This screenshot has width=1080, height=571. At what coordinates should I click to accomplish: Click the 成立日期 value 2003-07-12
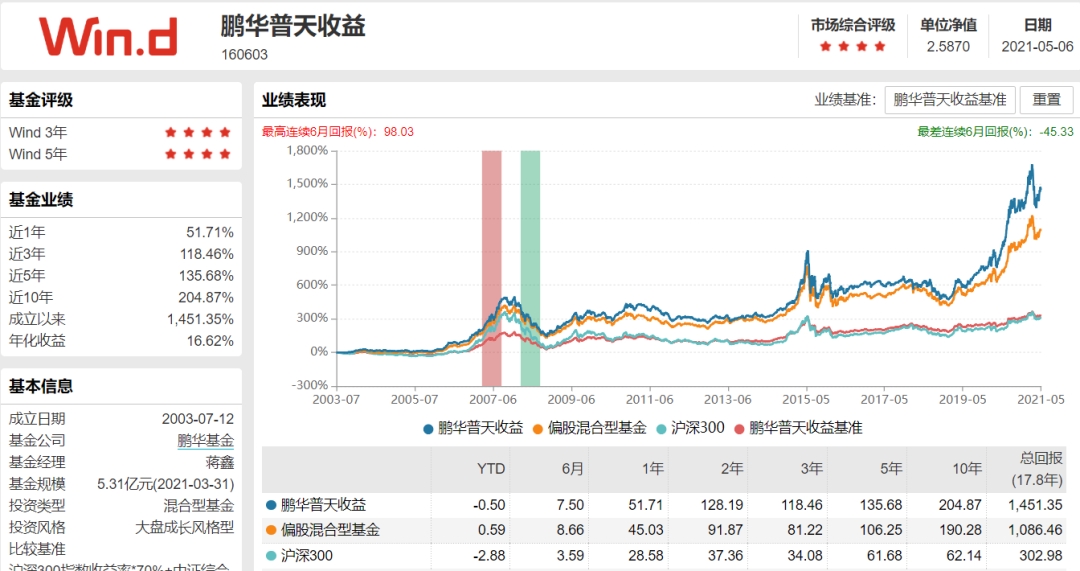(198, 419)
